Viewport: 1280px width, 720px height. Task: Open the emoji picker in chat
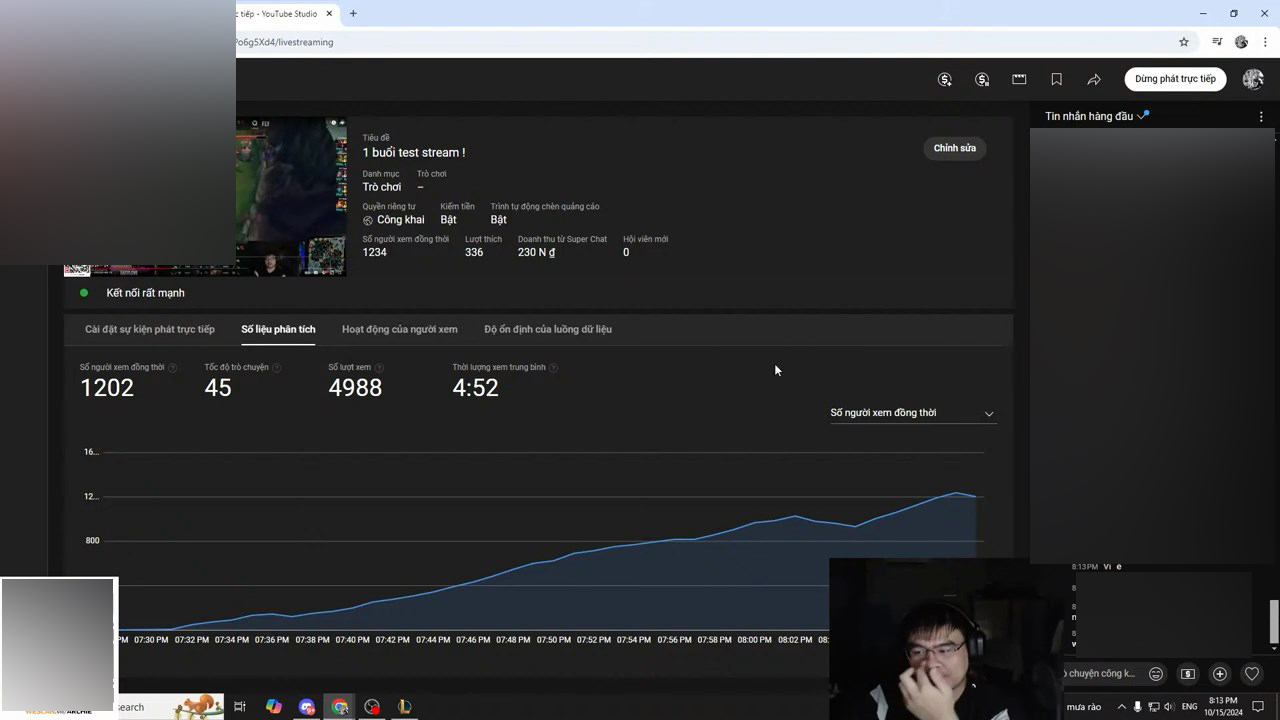click(x=1156, y=674)
